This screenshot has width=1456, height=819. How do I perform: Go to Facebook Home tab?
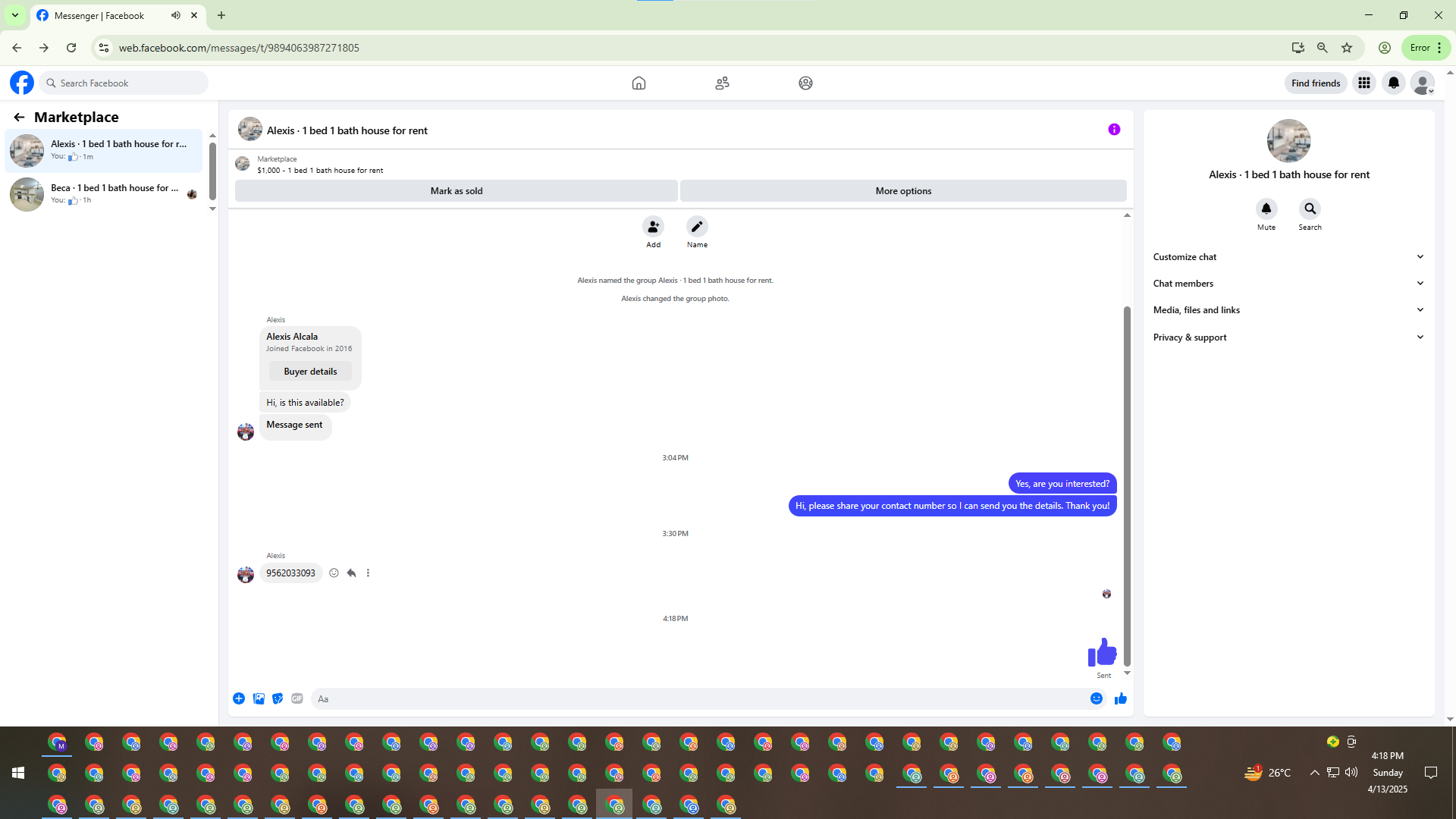[639, 83]
